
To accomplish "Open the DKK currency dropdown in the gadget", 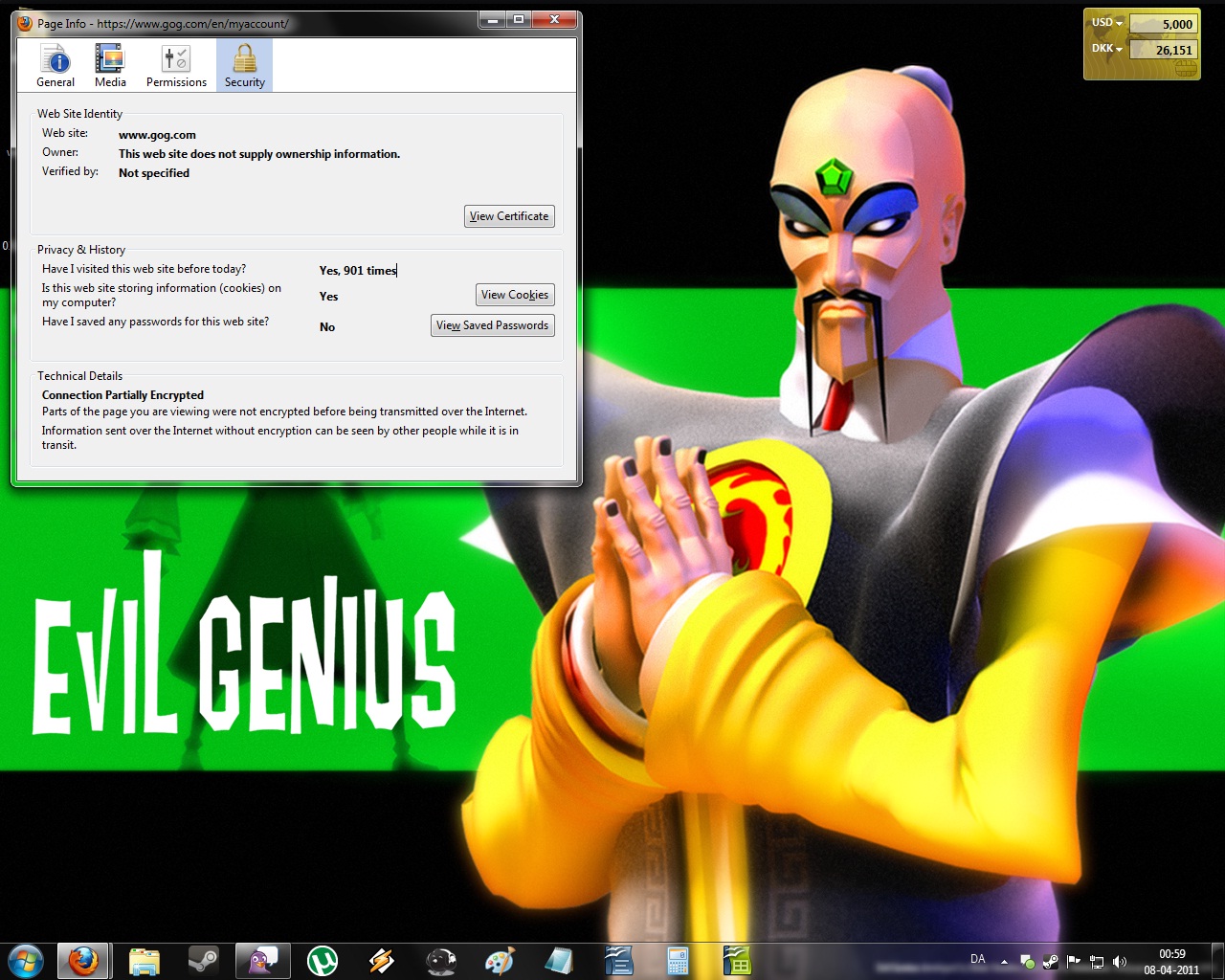I will coord(1106,49).
